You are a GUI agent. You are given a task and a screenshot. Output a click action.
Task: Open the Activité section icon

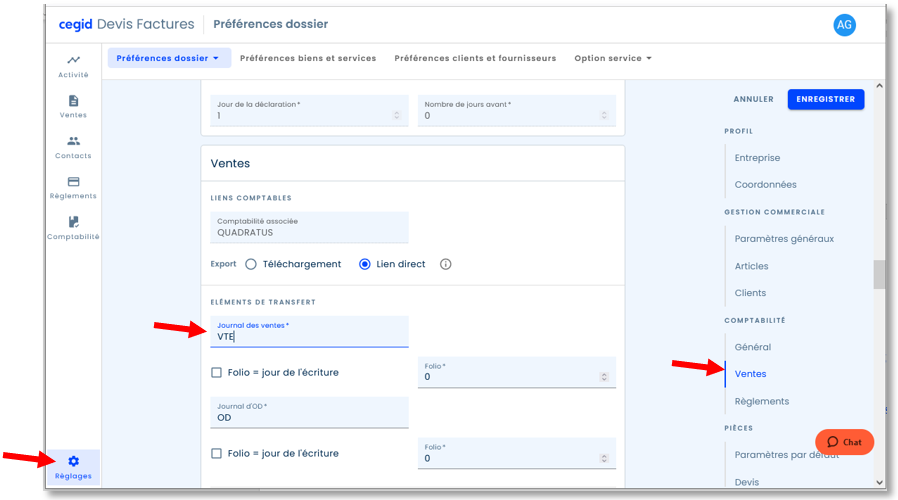pyautogui.click(x=73, y=60)
